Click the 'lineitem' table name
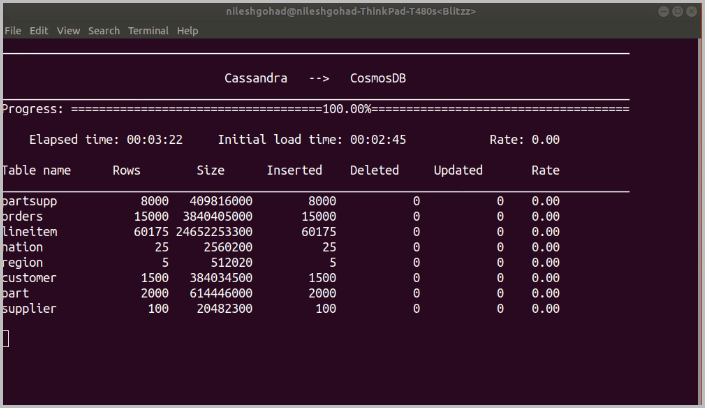 [30, 232]
